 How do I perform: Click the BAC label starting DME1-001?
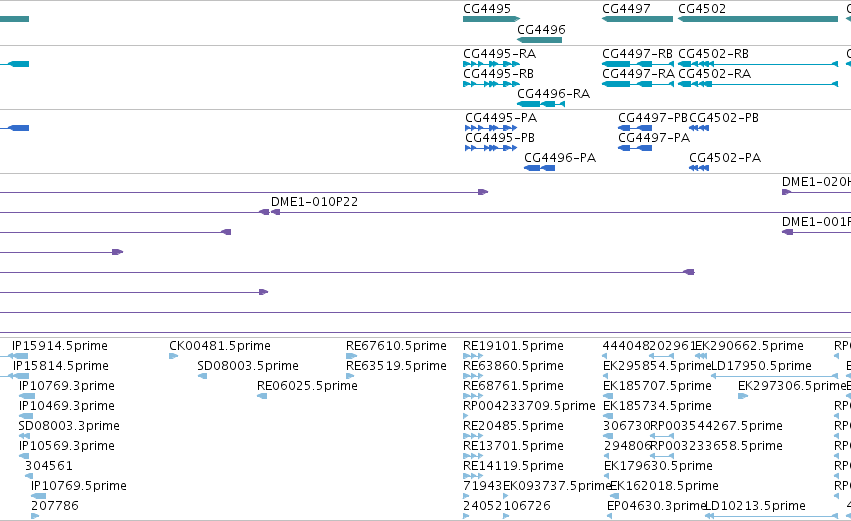coord(816,222)
